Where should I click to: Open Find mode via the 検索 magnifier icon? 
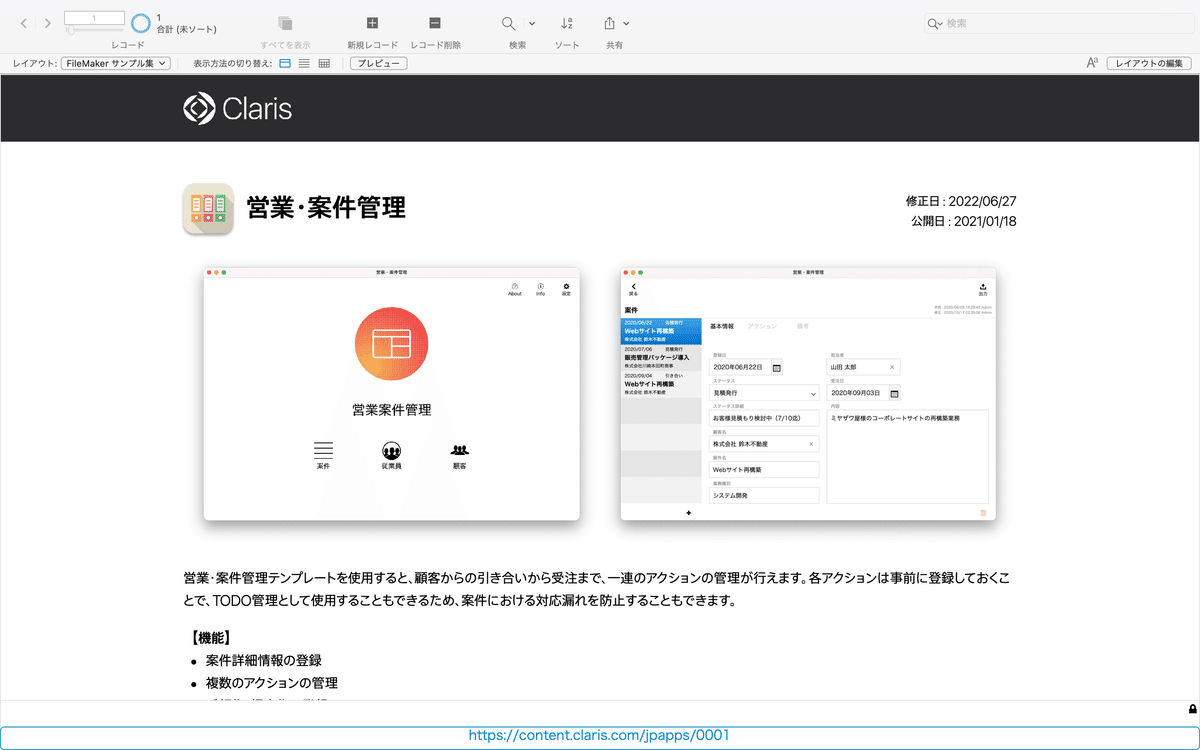click(x=508, y=22)
